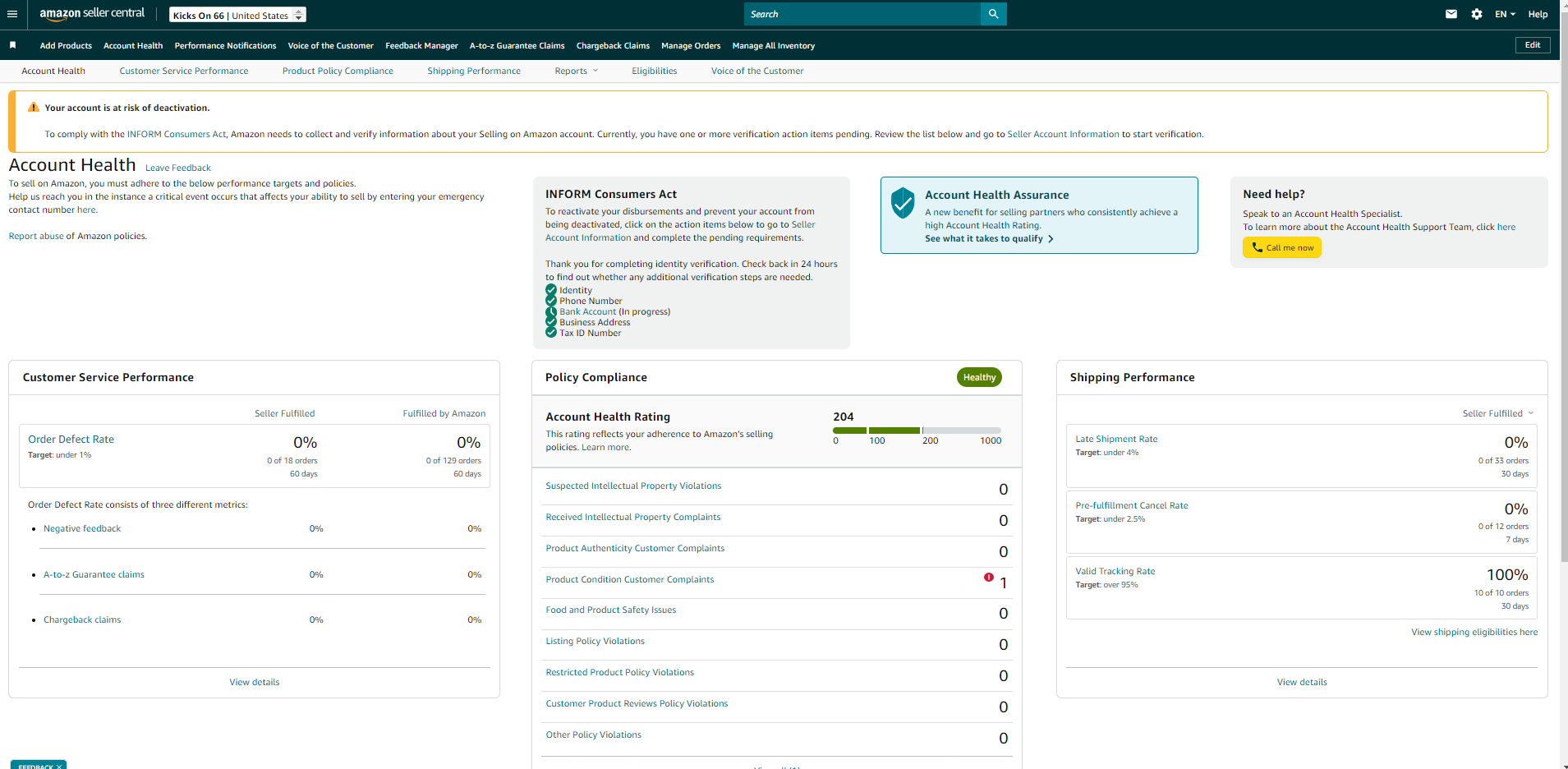Open Manage All Inventory in favorites bar

pos(774,46)
